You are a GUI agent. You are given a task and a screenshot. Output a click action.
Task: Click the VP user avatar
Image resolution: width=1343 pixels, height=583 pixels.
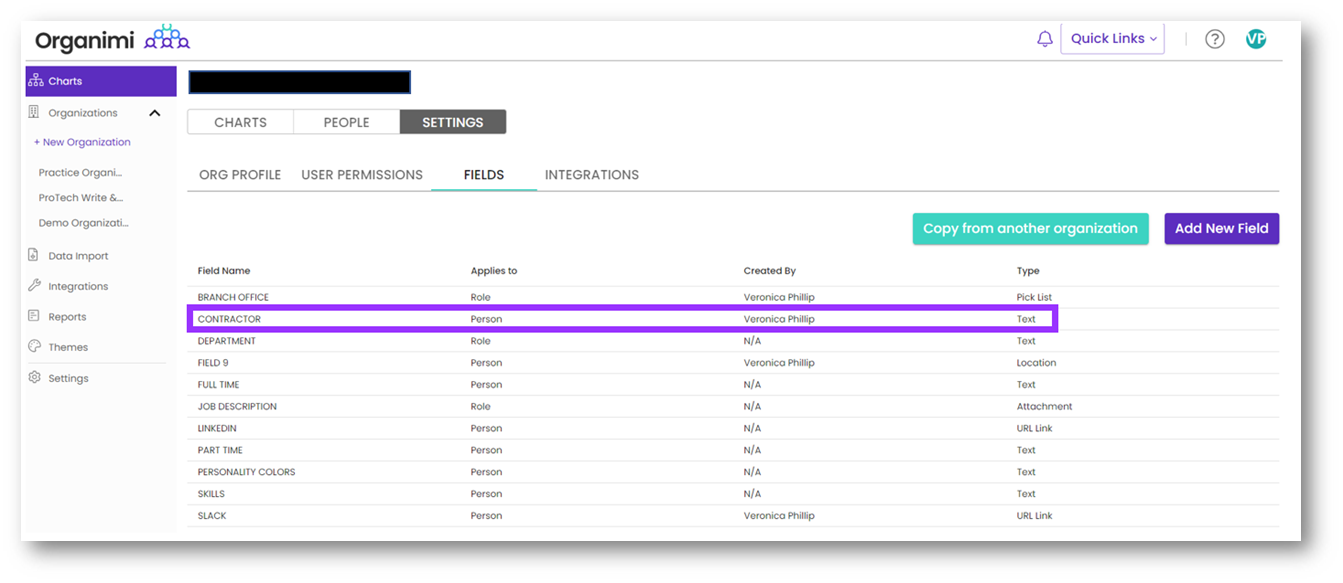[x=1256, y=39]
